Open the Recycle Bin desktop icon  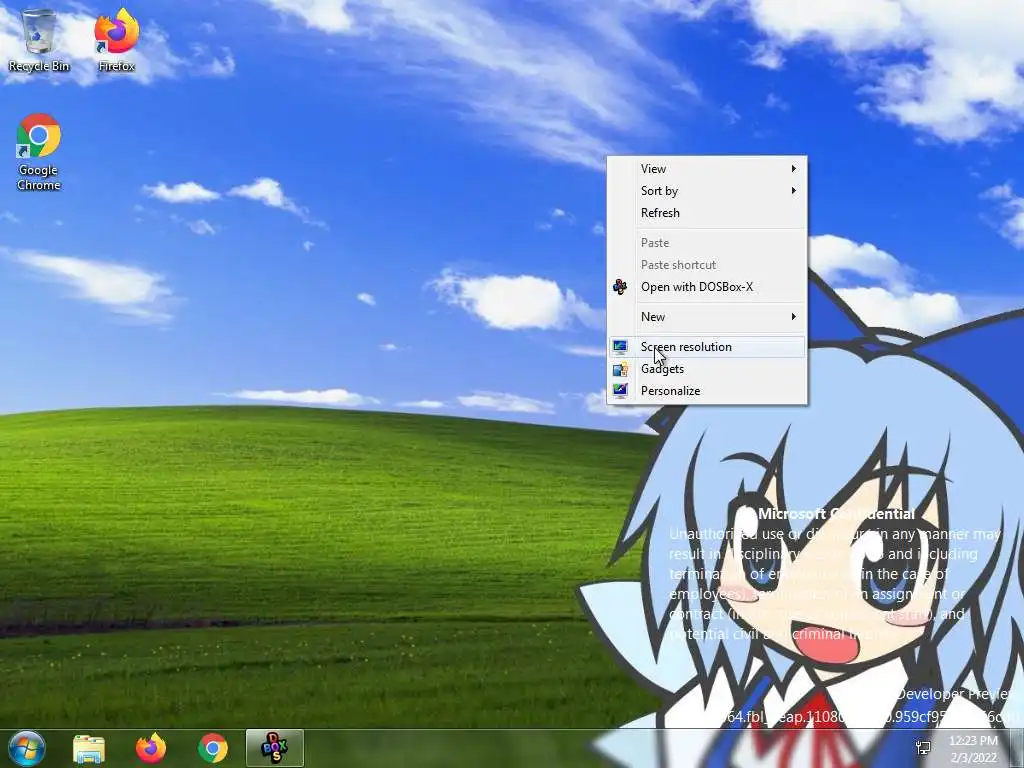click(39, 40)
